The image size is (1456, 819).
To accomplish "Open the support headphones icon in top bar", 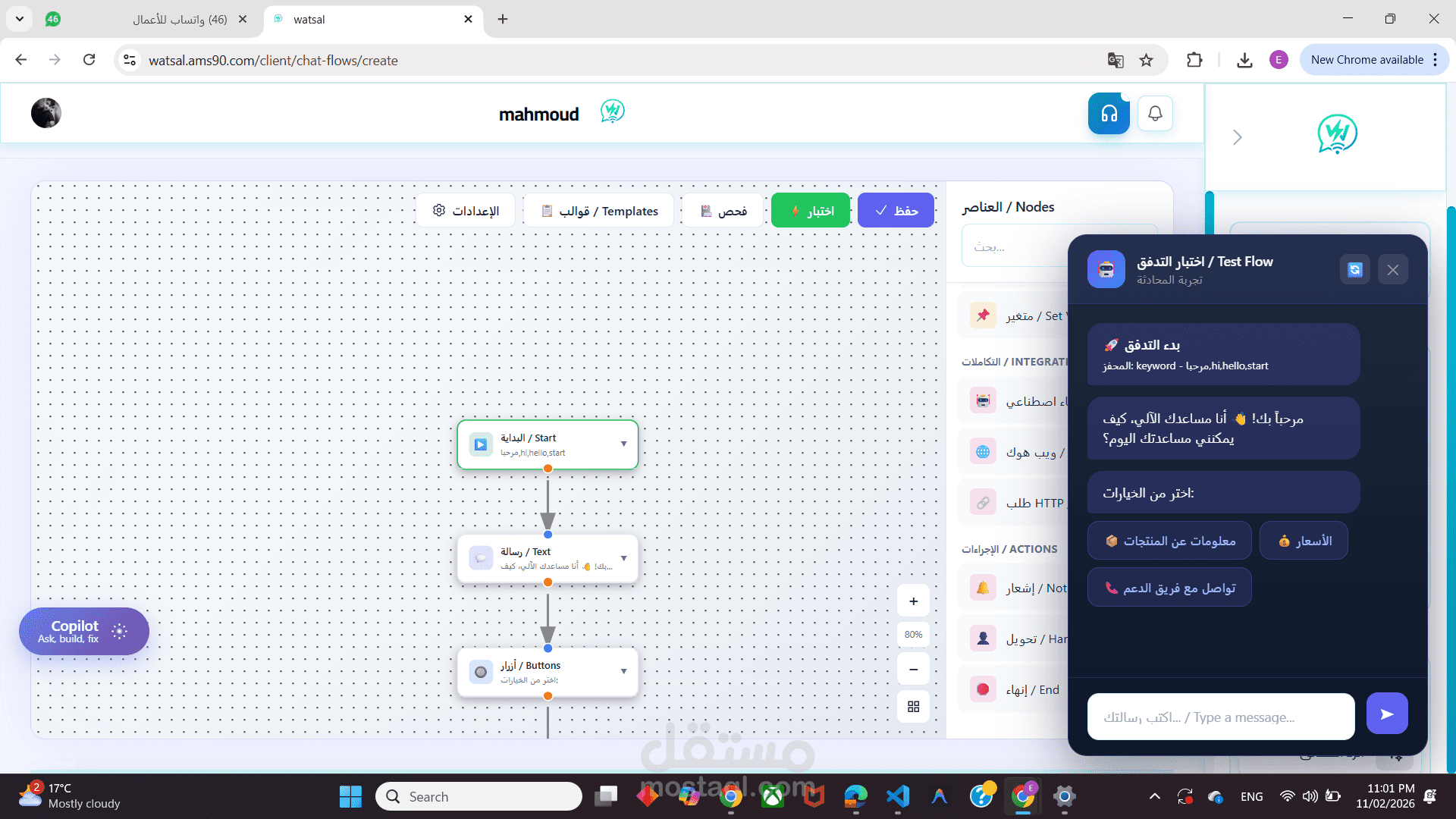I will coord(1108,113).
